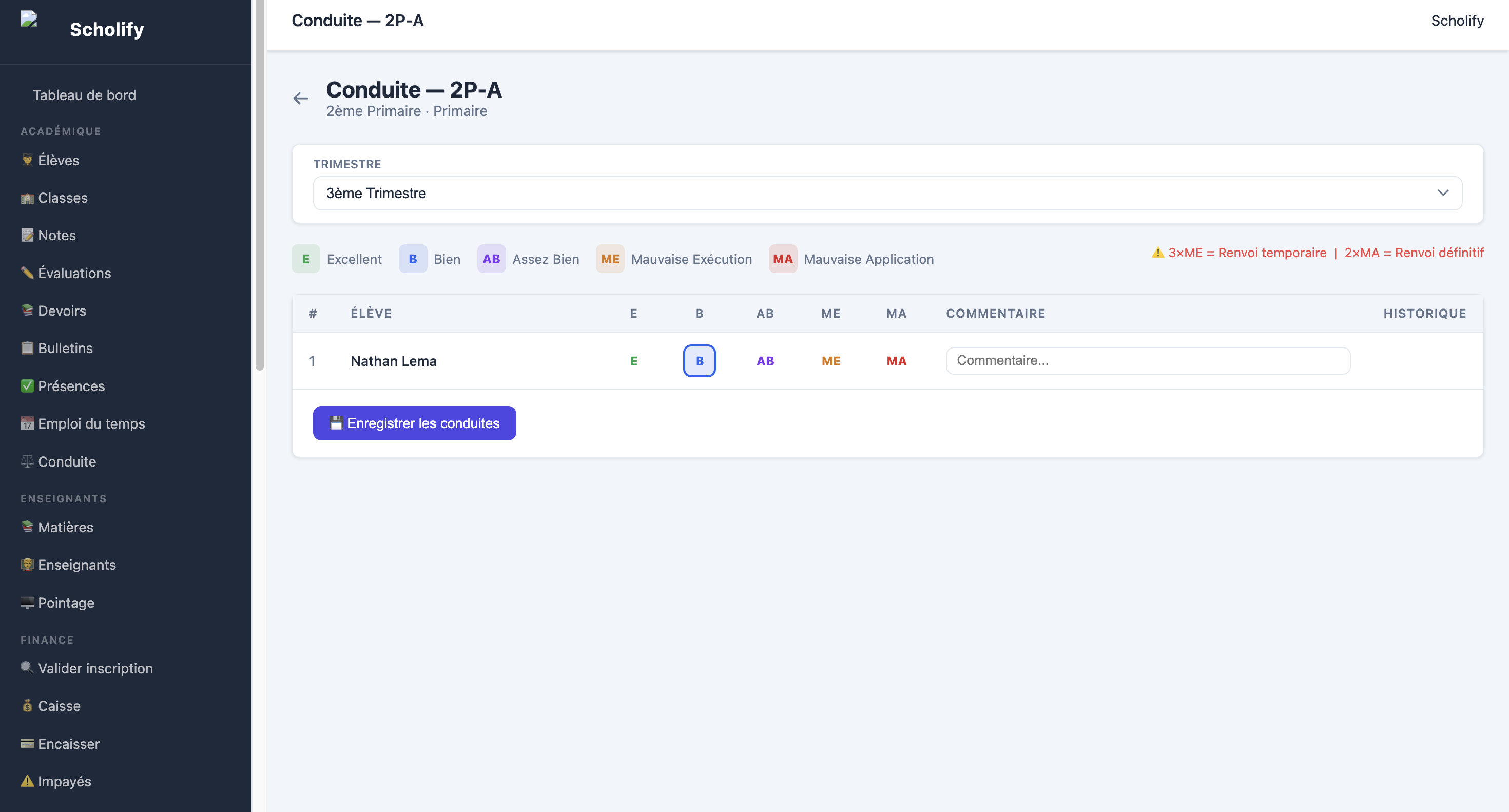The height and width of the screenshot is (812, 1509).
Task: Open the Classes sidebar icon
Action: [27, 198]
